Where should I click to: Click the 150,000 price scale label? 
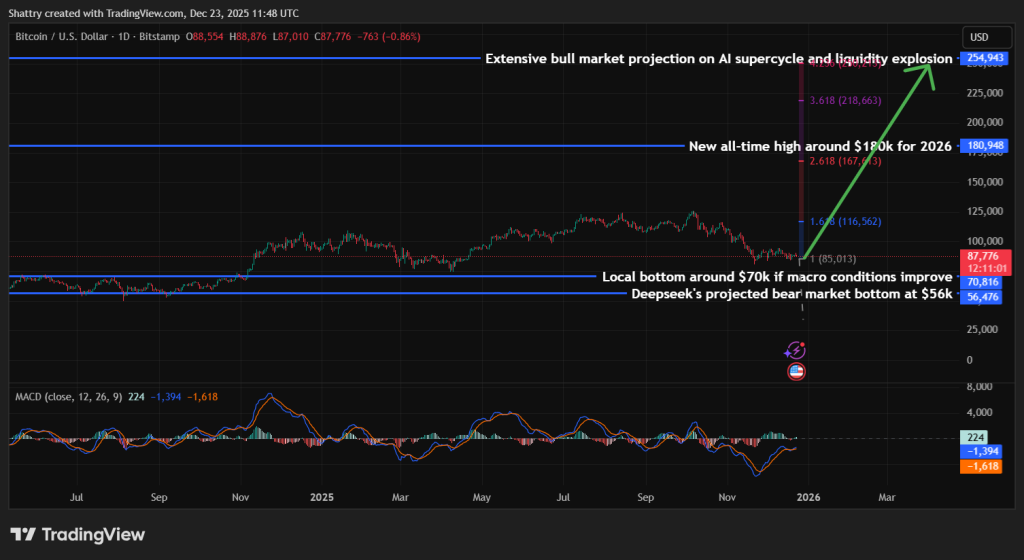coord(985,182)
